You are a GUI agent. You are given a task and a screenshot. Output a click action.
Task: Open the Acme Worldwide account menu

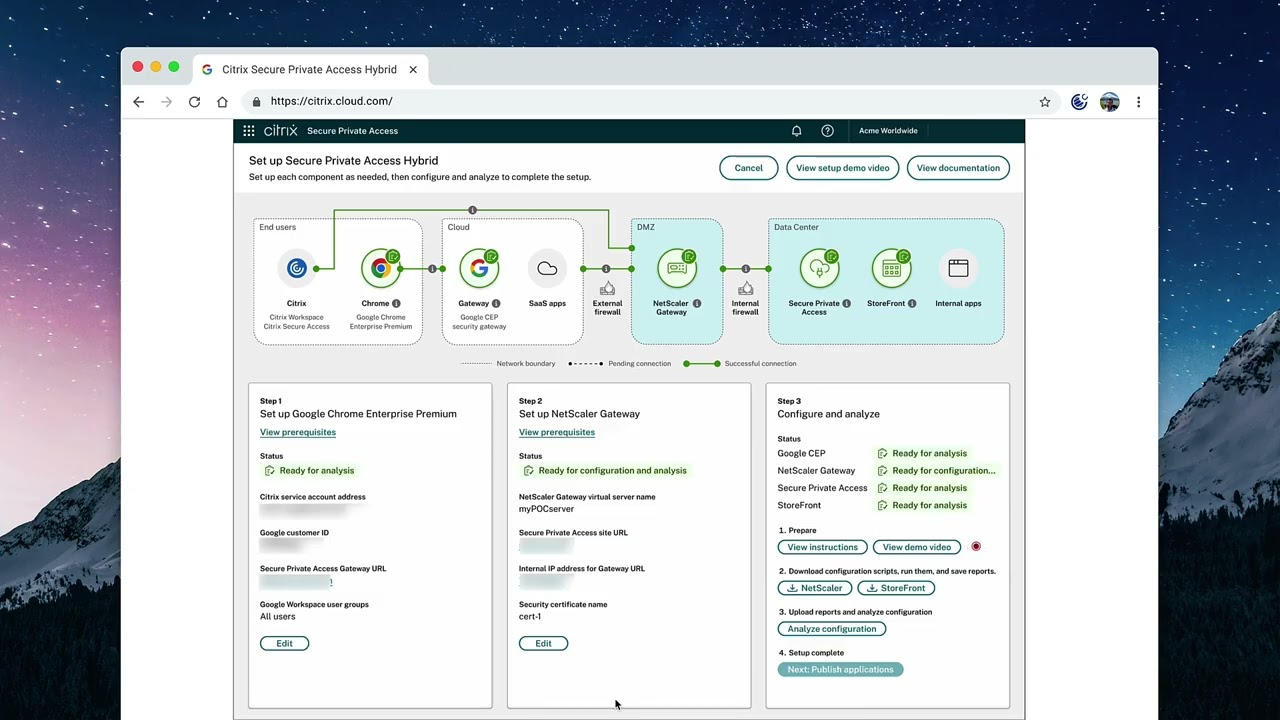[x=888, y=131]
